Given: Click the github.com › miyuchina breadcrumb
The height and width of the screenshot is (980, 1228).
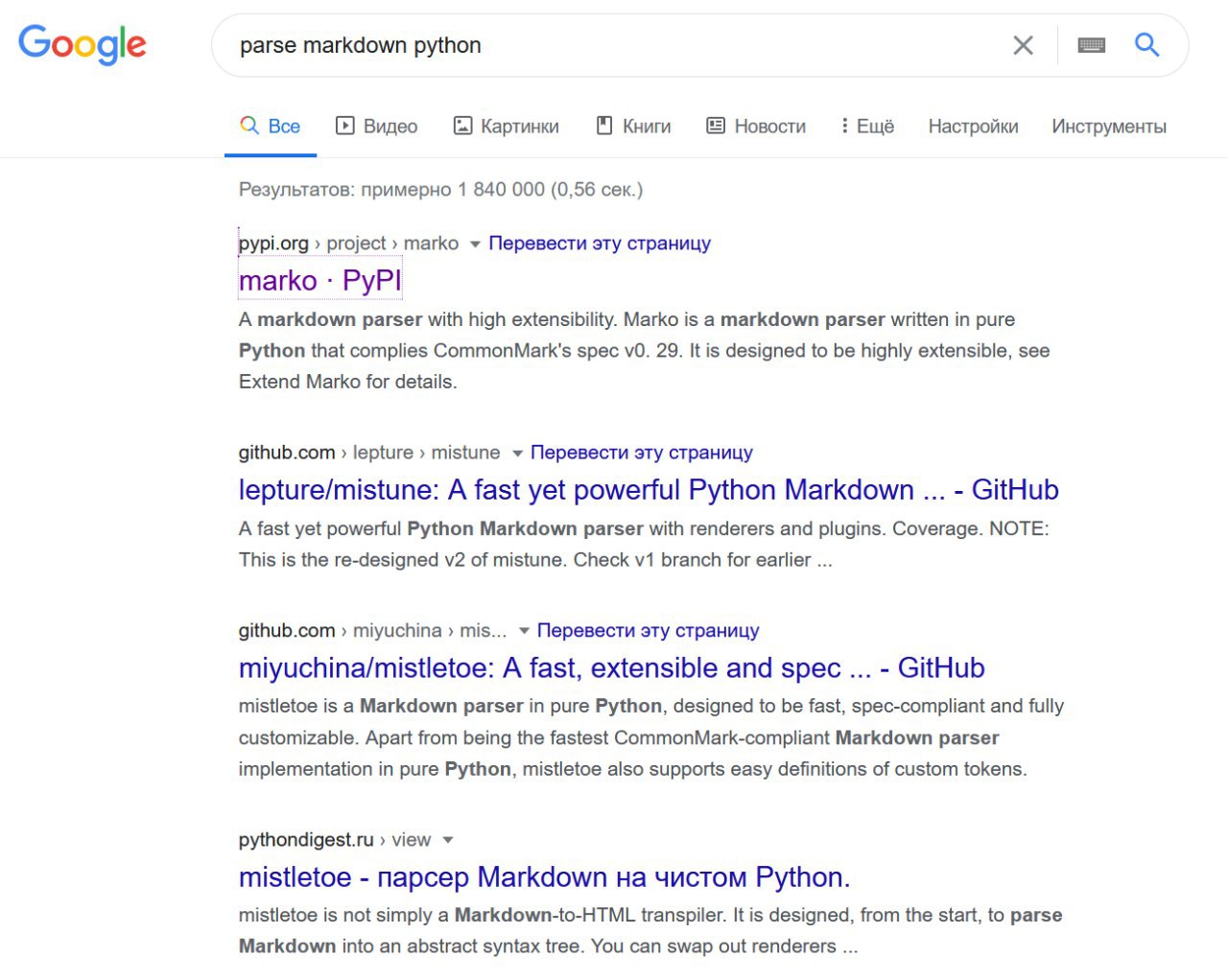Looking at the screenshot, I should coord(372,630).
